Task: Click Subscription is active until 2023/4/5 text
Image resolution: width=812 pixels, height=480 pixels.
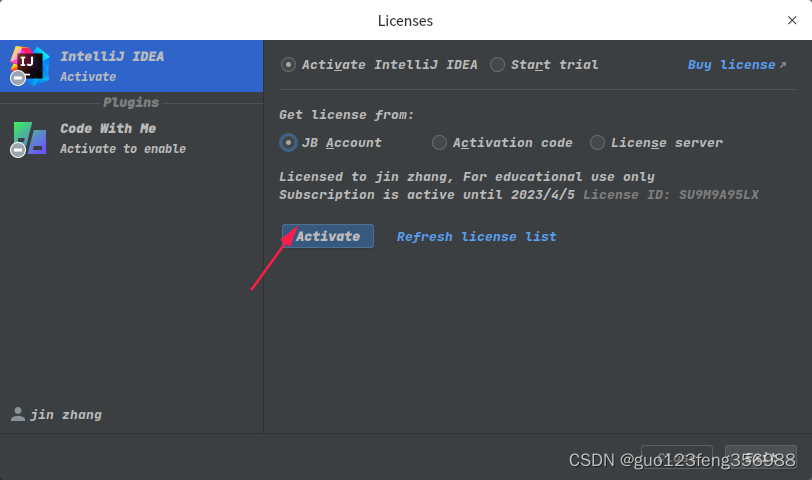Action: pos(427,195)
